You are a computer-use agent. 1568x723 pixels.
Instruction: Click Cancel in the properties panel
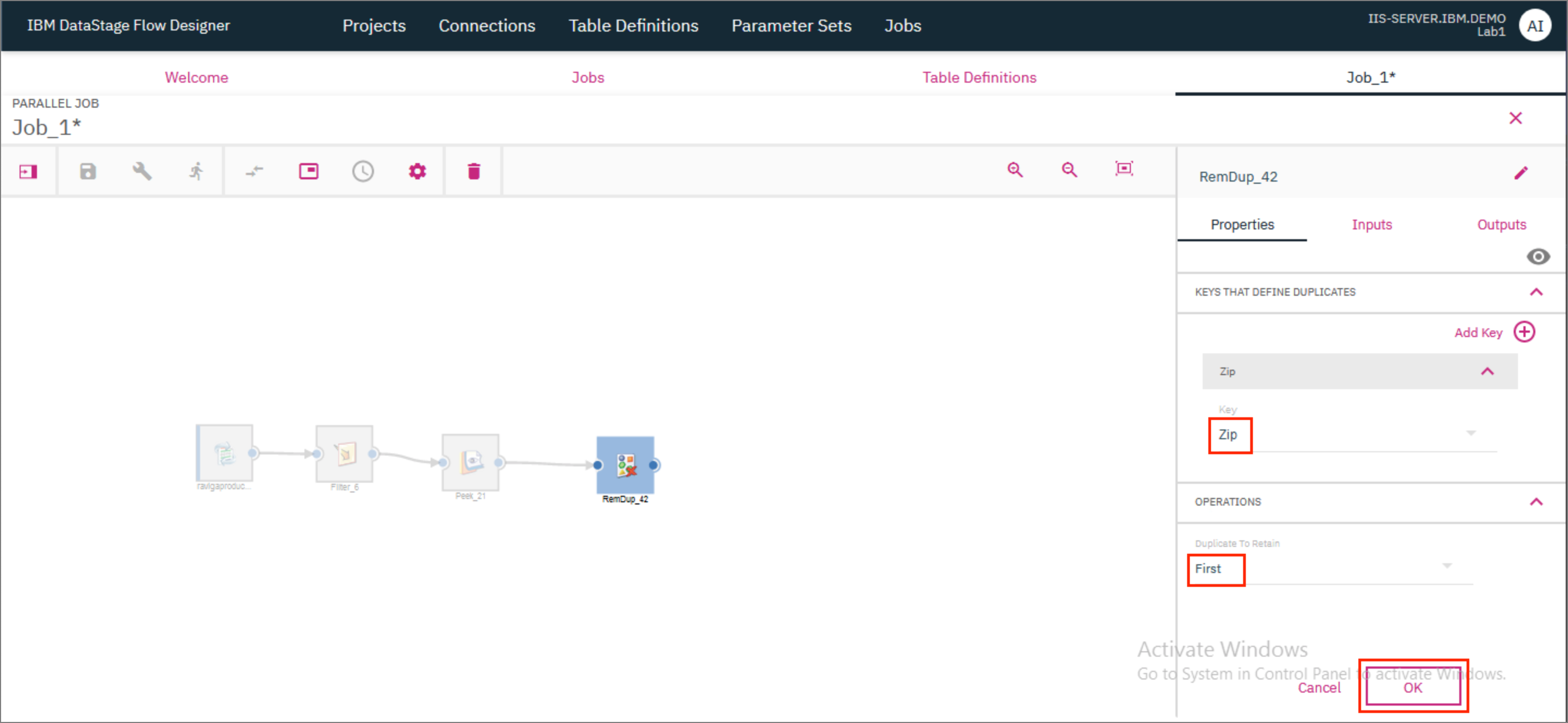[1318, 688]
